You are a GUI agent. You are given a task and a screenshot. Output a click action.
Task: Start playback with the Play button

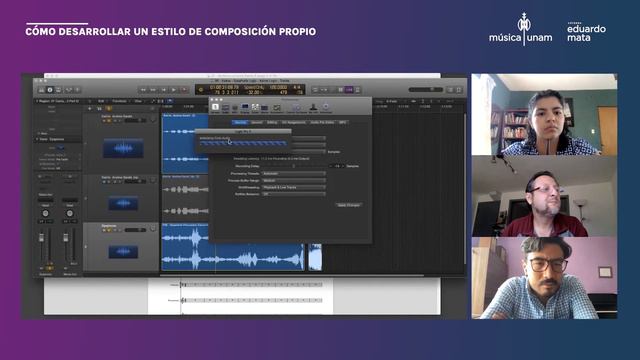coord(174,90)
